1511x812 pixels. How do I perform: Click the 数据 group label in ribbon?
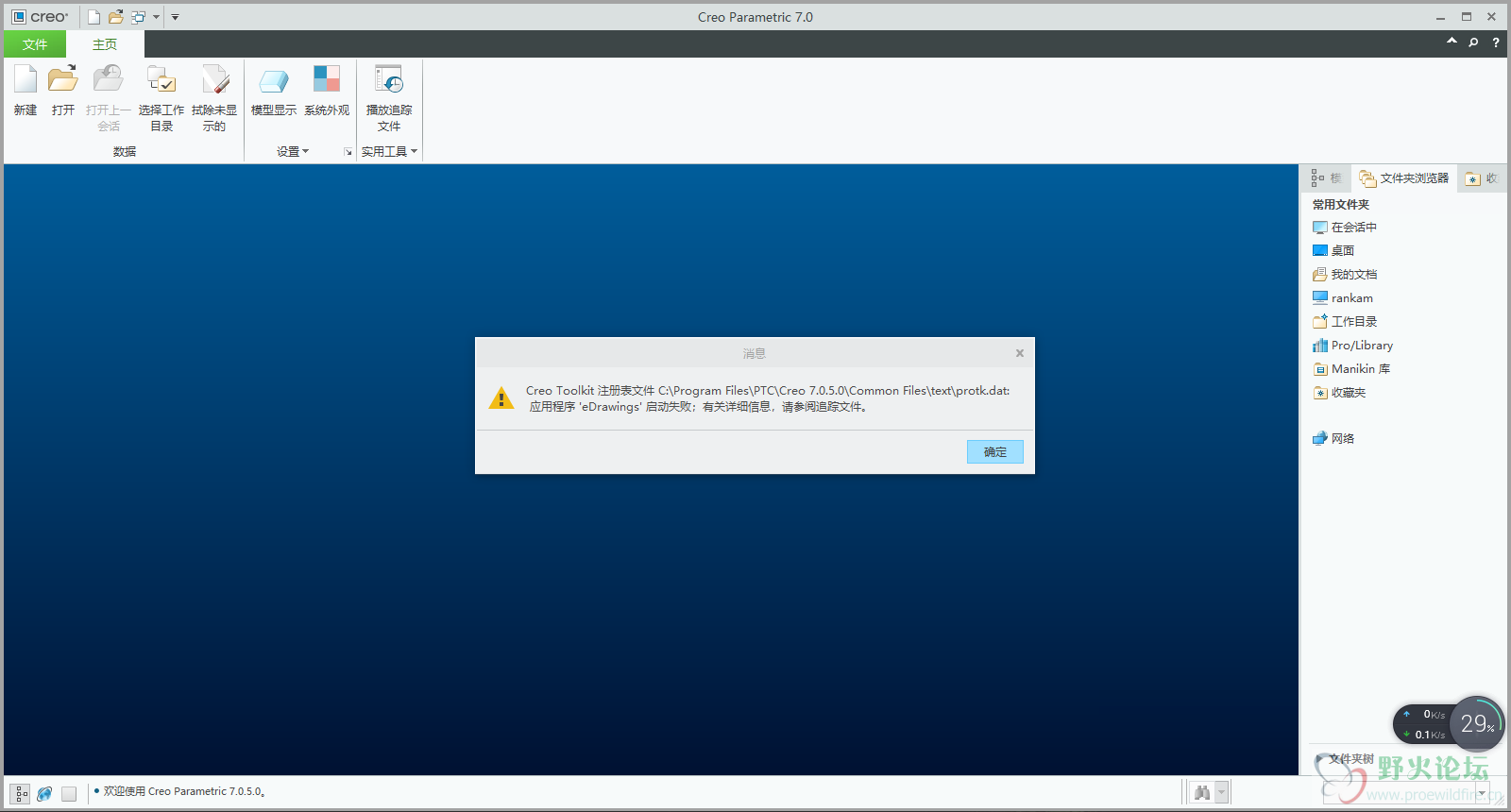click(x=125, y=152)
